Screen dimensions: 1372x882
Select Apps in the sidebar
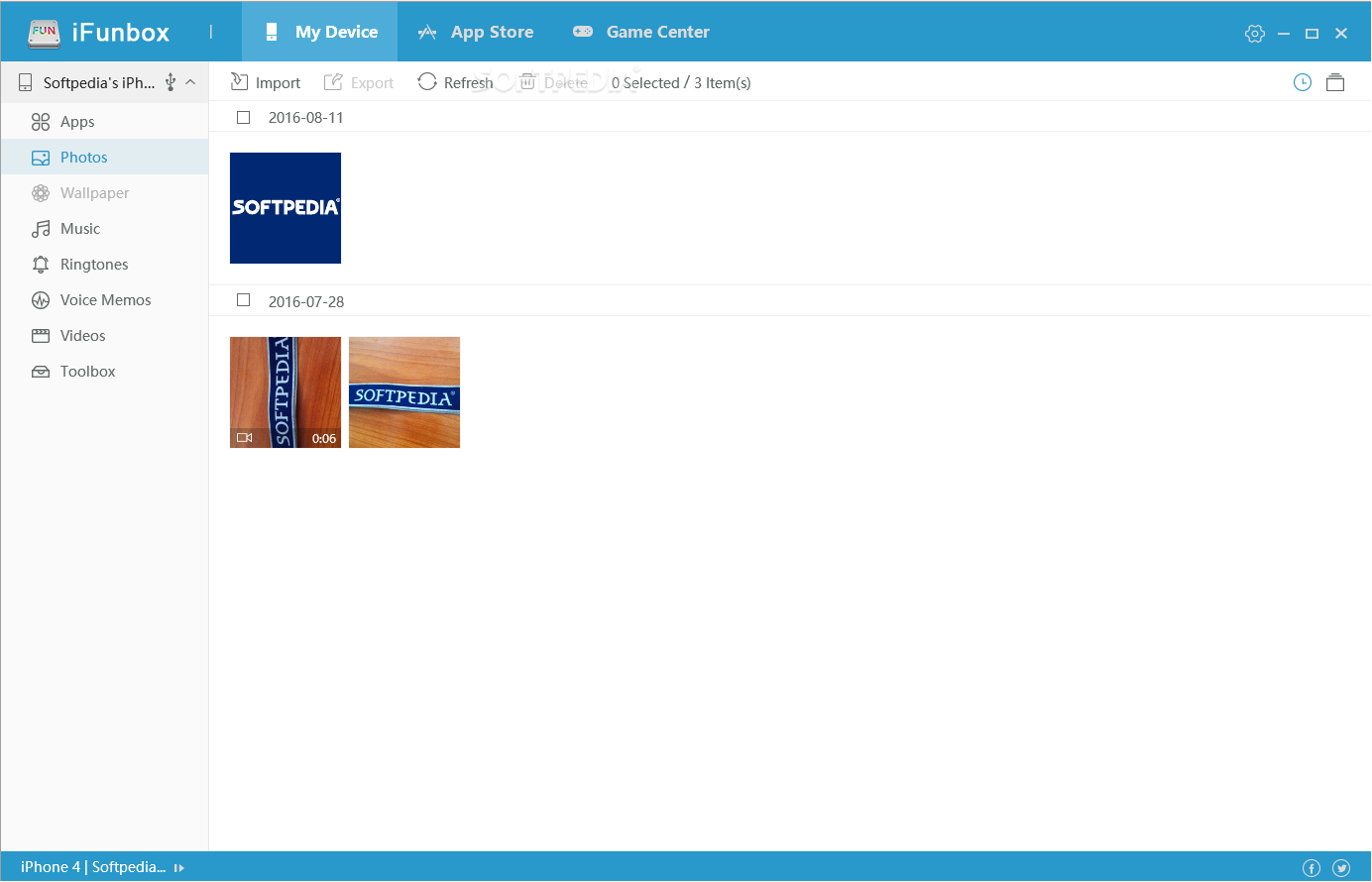pyautogui.click(x=104, y=122)
